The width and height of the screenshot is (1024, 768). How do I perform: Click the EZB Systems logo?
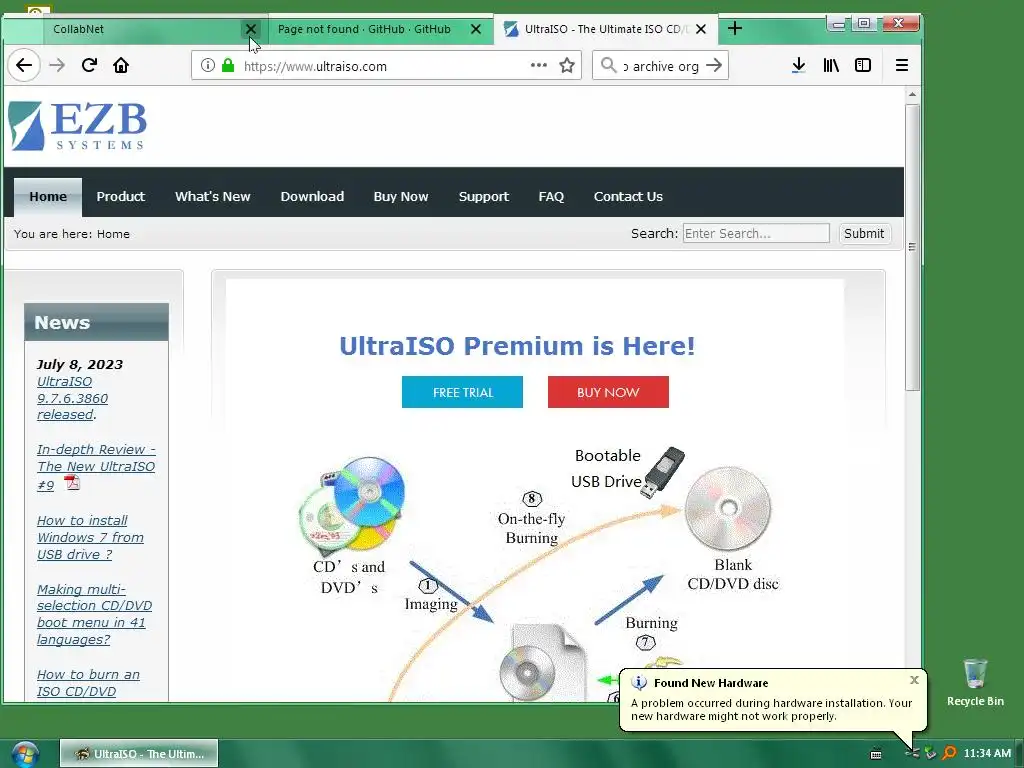(x=78, y=126)
